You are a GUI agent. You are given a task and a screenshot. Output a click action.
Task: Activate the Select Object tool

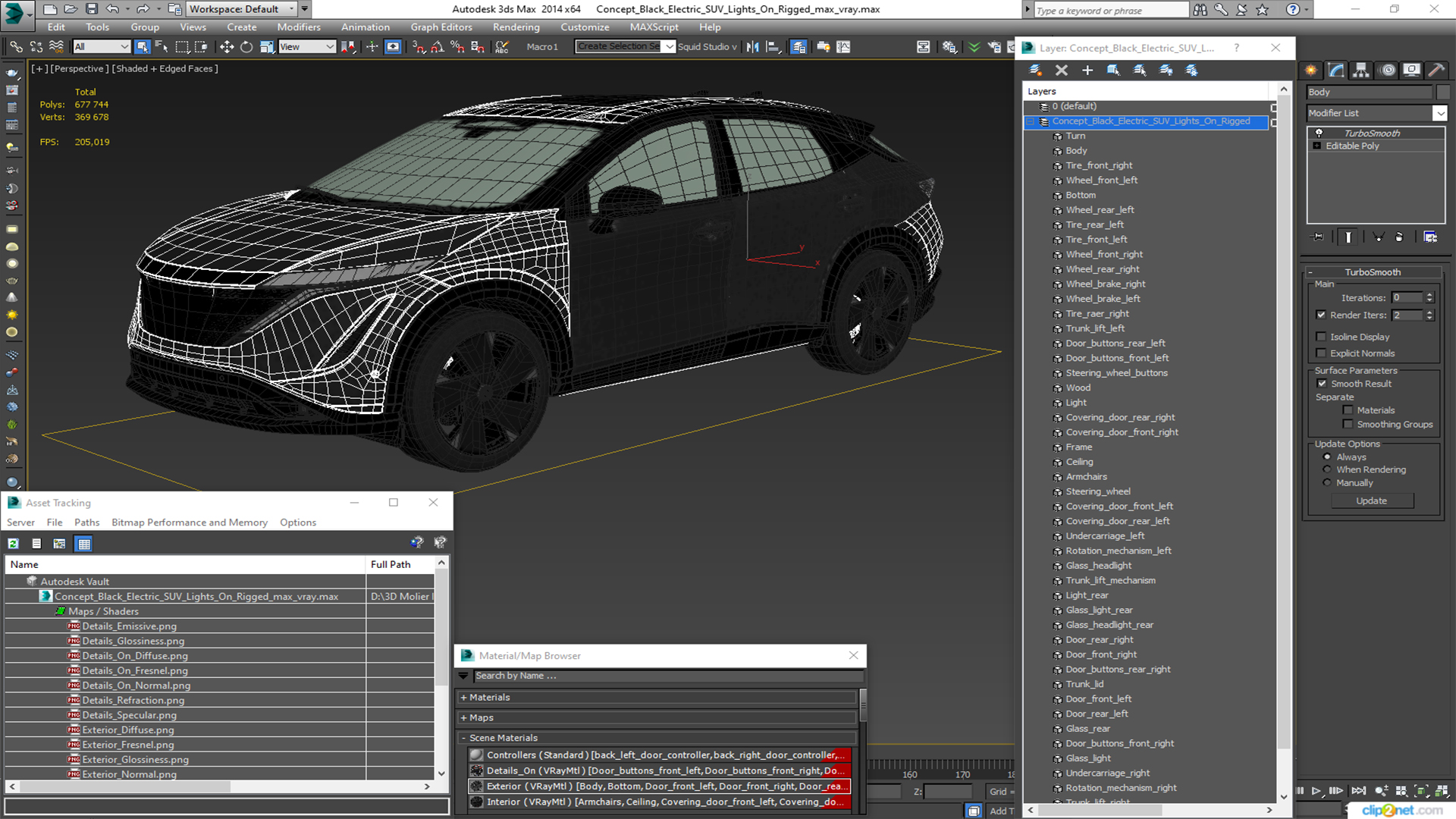coord(142,47)
